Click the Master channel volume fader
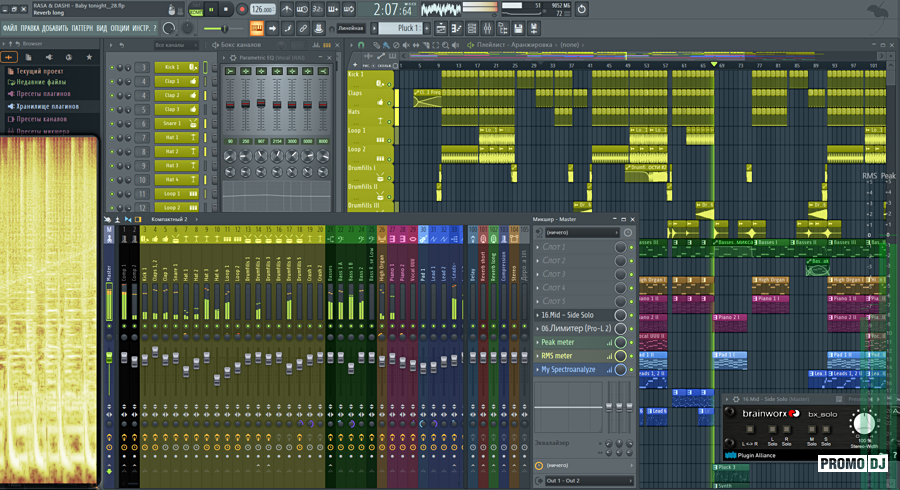900x490 pixels. point(109,357)
